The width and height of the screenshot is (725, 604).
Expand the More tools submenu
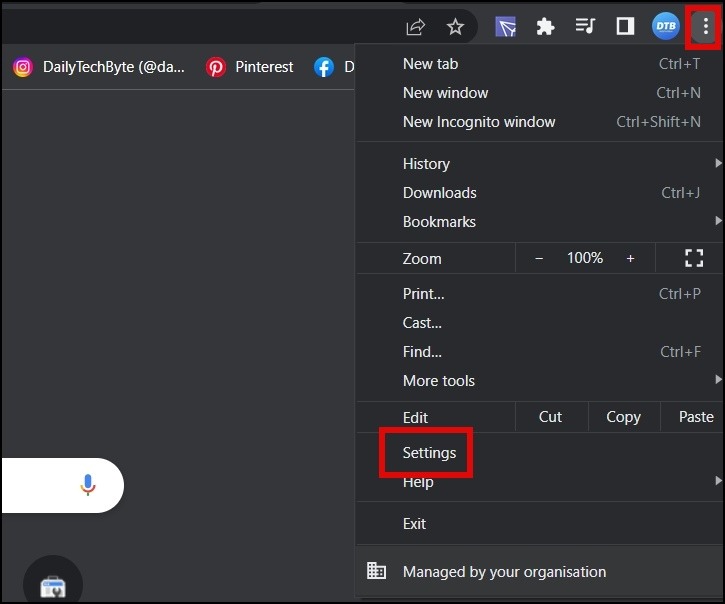(x=540, y=381)
